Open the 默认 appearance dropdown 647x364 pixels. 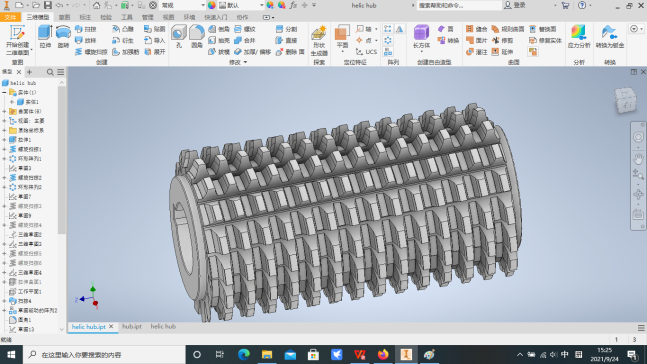pos(241,5)
